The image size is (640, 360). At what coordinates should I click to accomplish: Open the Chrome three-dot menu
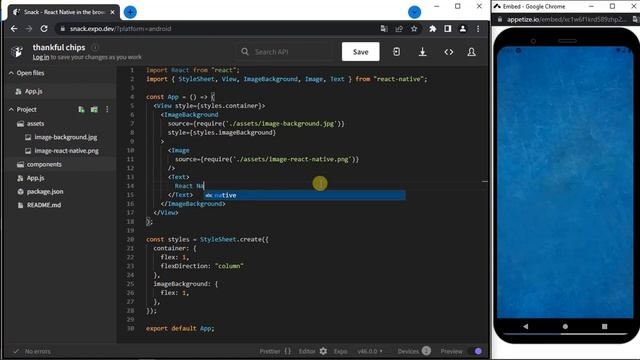pos(478,29)
